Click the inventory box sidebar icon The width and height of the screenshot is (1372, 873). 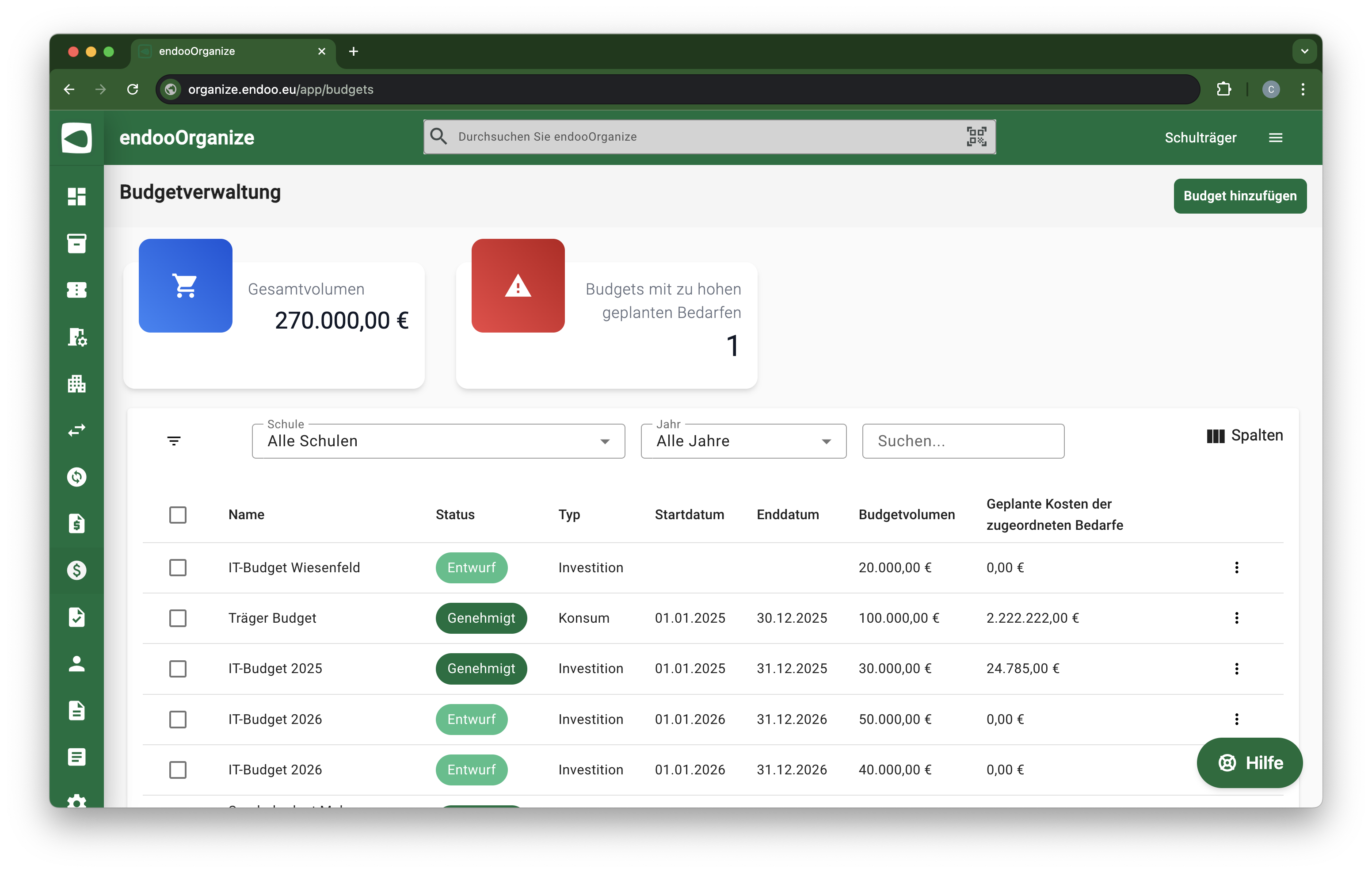tap(76, 244)
